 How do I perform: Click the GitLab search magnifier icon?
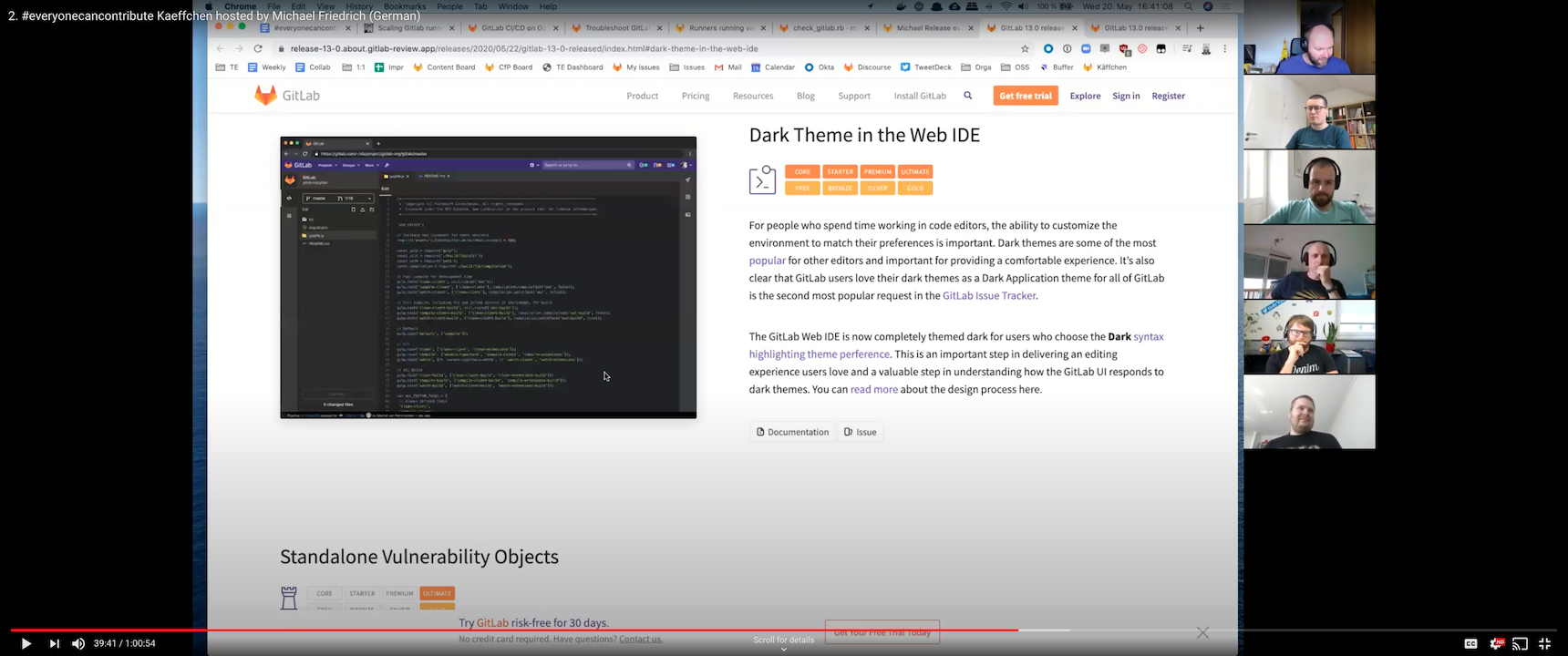coord(968,96)
